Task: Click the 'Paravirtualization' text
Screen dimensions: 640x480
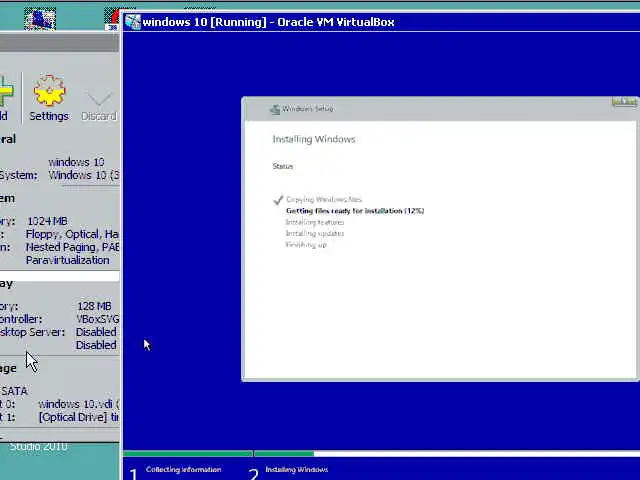Action: (x=67, y=260)
